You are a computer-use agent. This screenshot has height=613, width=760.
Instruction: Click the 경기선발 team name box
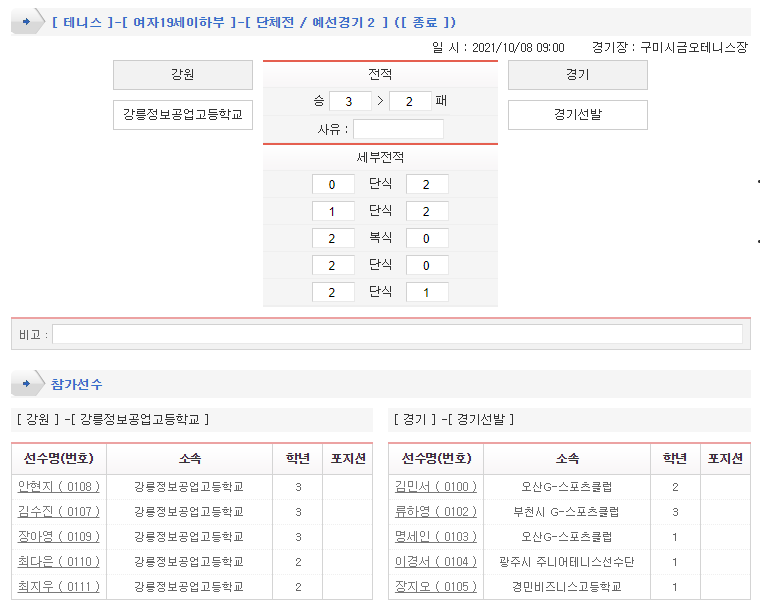(x=577, y=115)
